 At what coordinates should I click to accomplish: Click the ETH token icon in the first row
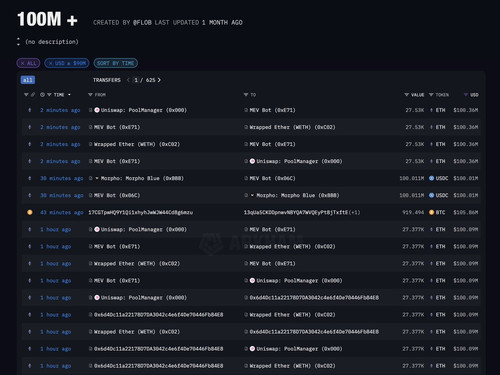pyautogui.click(x=431, y=110)
